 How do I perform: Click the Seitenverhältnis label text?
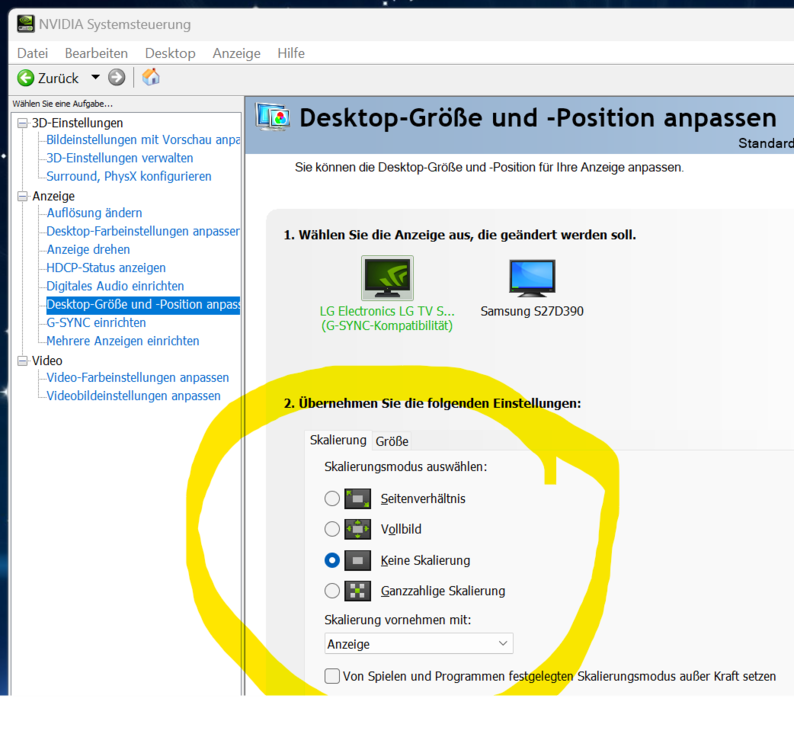click(423, 499)
